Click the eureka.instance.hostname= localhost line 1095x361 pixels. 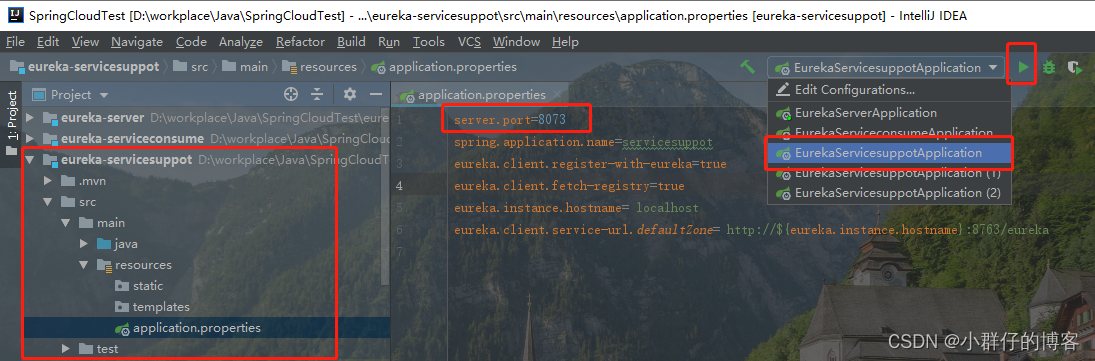(x=576, y=208)
